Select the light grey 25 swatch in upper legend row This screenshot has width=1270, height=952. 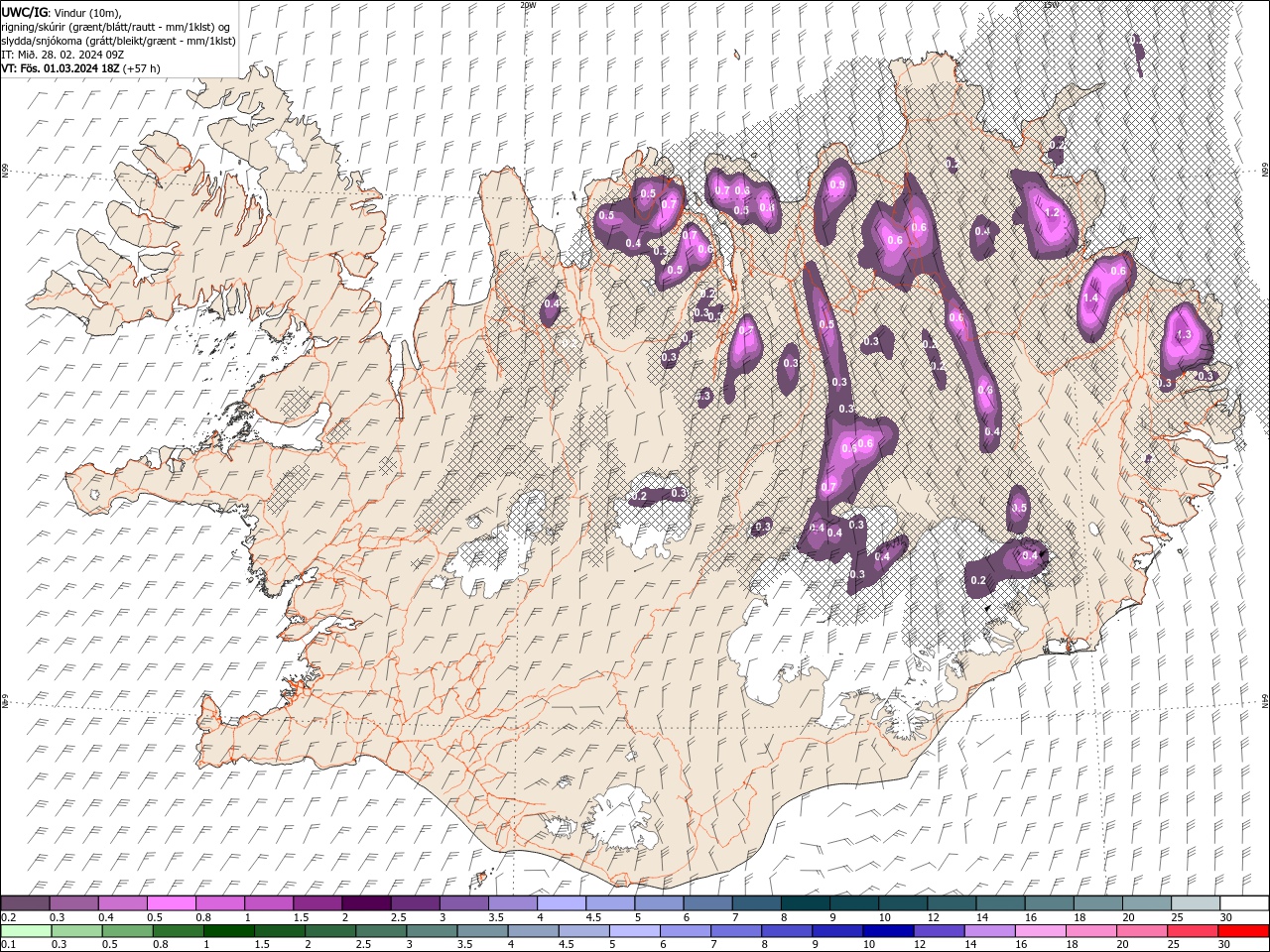pos(1195,903)
